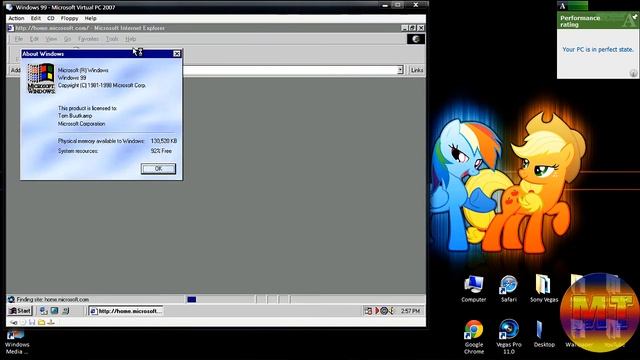This screenshot has height=360, width=640.
Task: Open the Vegas Pro 11.0 desktop shortcut
Action: [x=509, y=337]
